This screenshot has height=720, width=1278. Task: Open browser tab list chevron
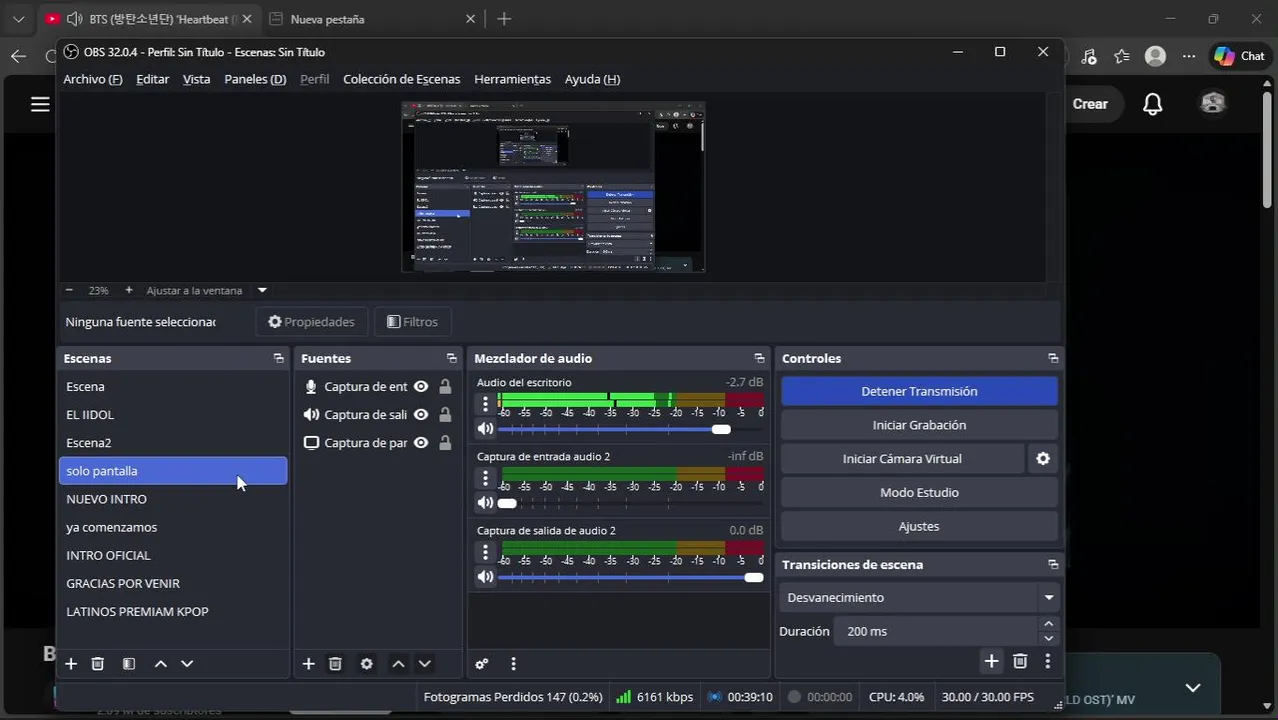click(18, 19)
